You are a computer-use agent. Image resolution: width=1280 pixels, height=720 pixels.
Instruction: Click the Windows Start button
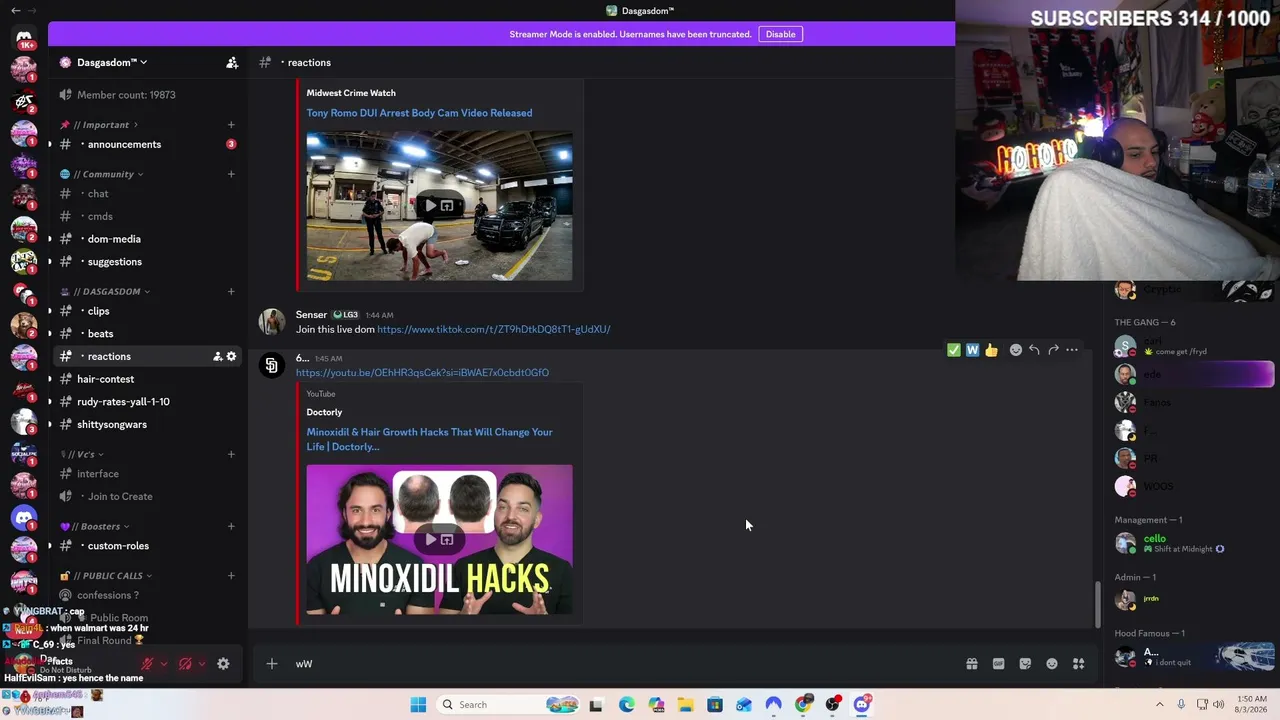point(418,704)
